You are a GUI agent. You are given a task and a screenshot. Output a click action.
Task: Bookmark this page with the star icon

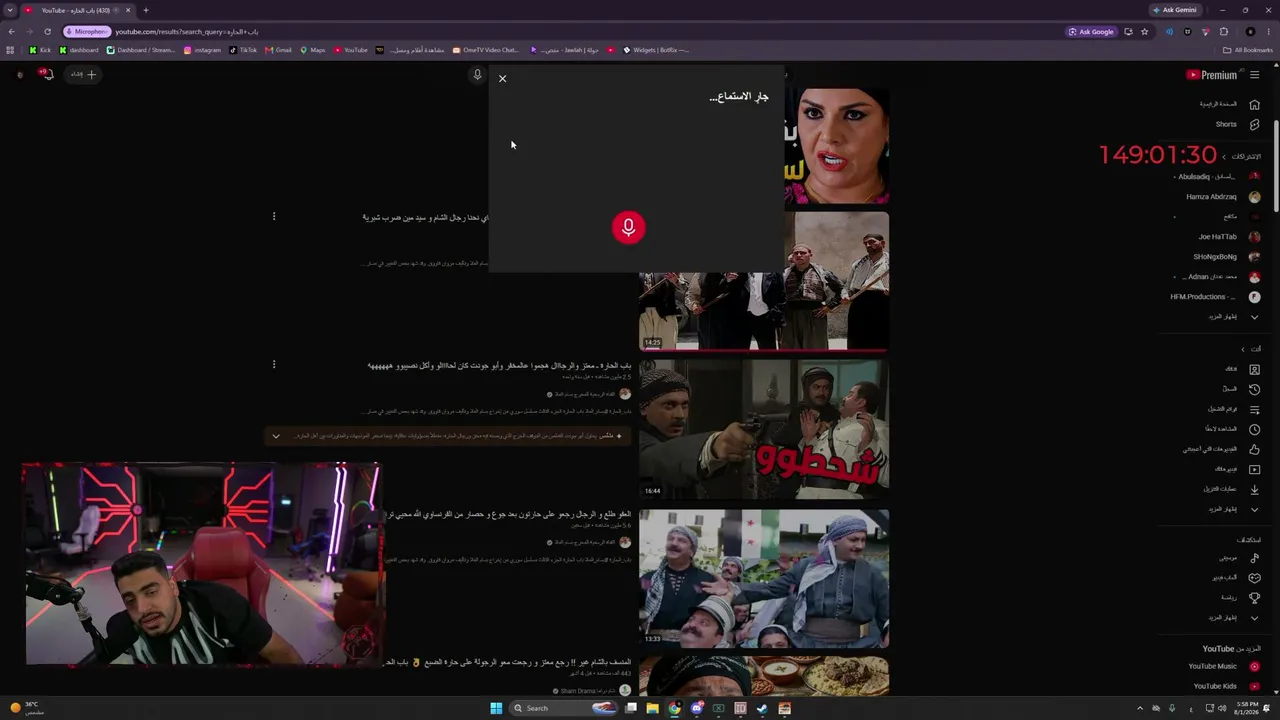(x=1145, y=31)
